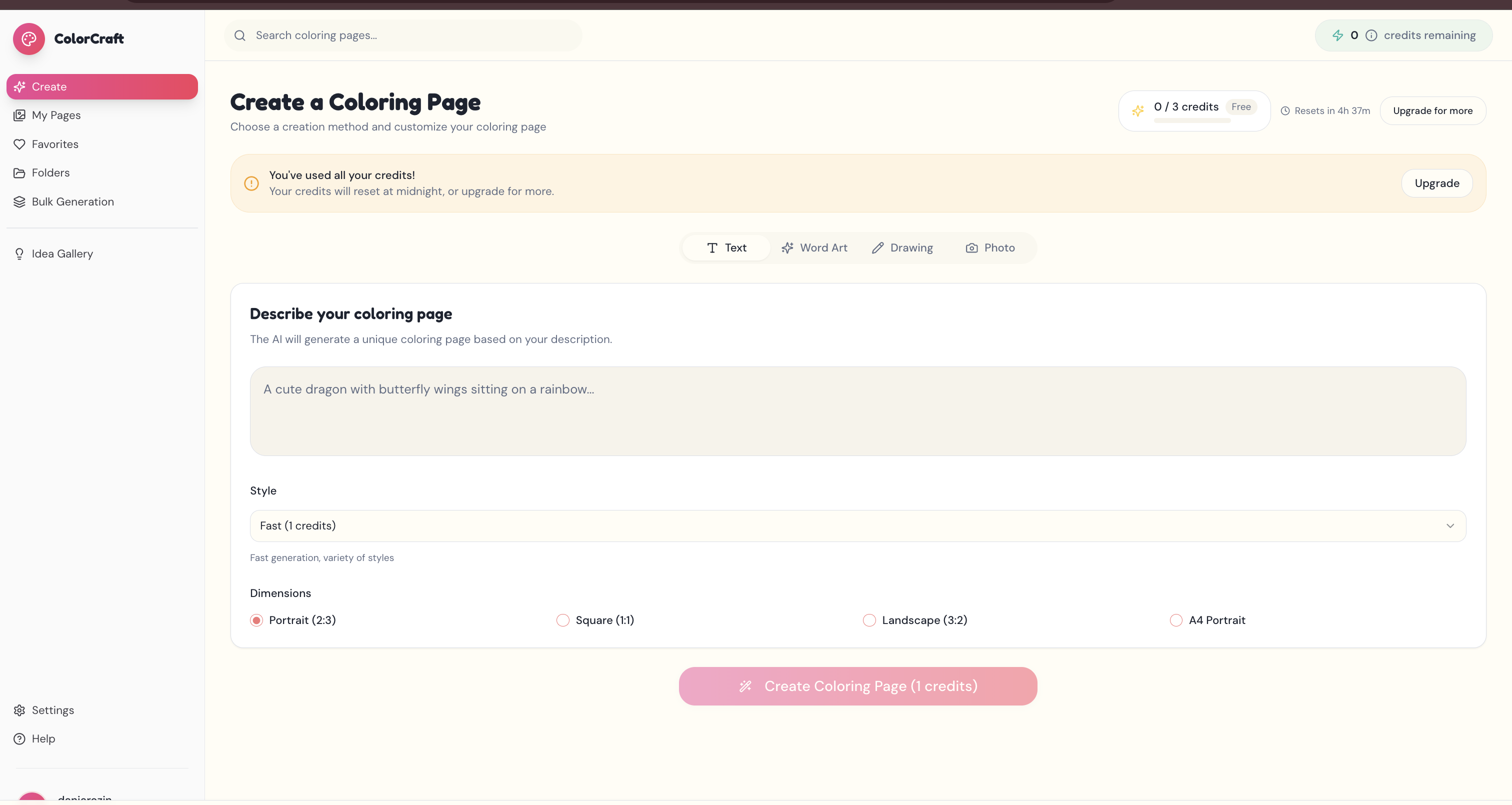Click the Help question mark icon
1512x805 pixels.
pos(19,738)
